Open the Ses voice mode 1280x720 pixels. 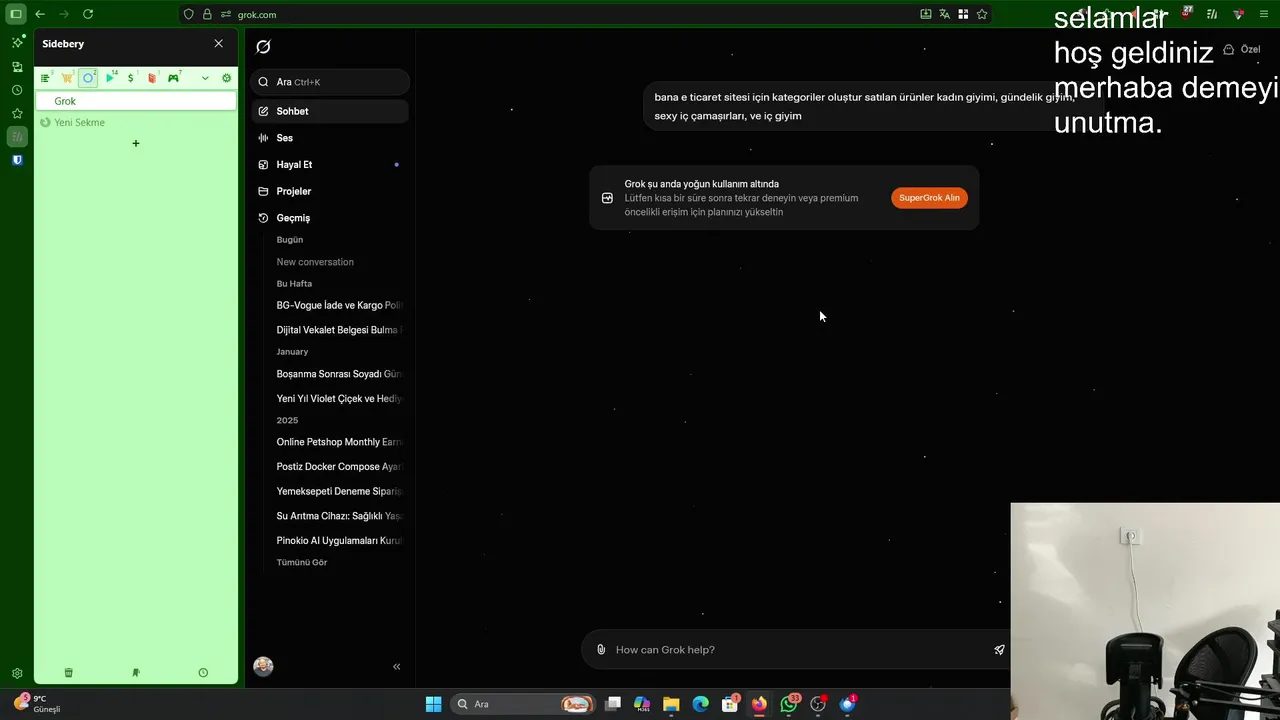pos(330,138)
